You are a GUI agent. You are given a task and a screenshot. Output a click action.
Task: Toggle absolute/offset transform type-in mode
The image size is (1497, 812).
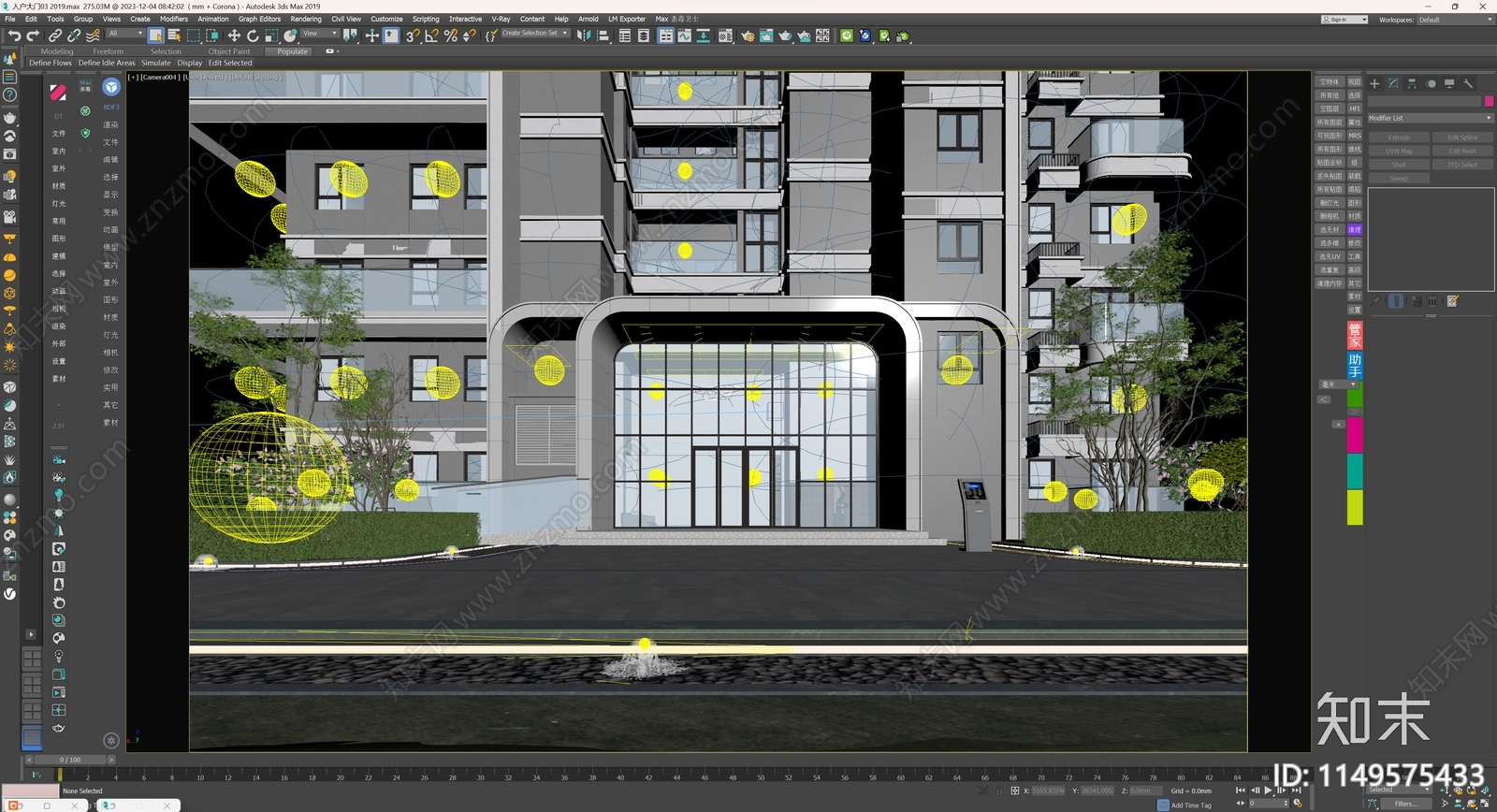tap(1015, 790)
